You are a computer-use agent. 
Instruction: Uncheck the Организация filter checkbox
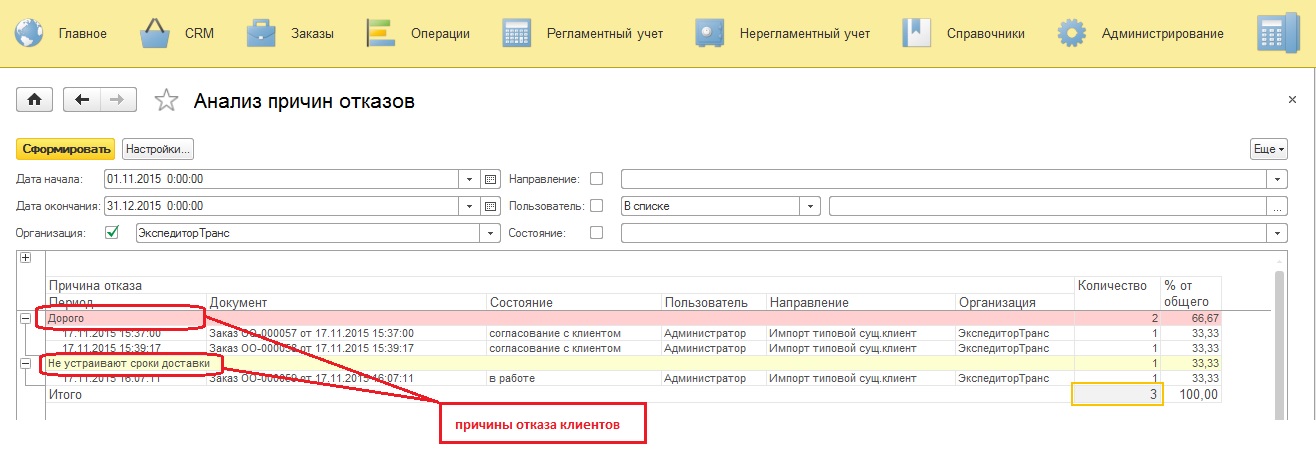pyautogui.click(x=112, y=232)
